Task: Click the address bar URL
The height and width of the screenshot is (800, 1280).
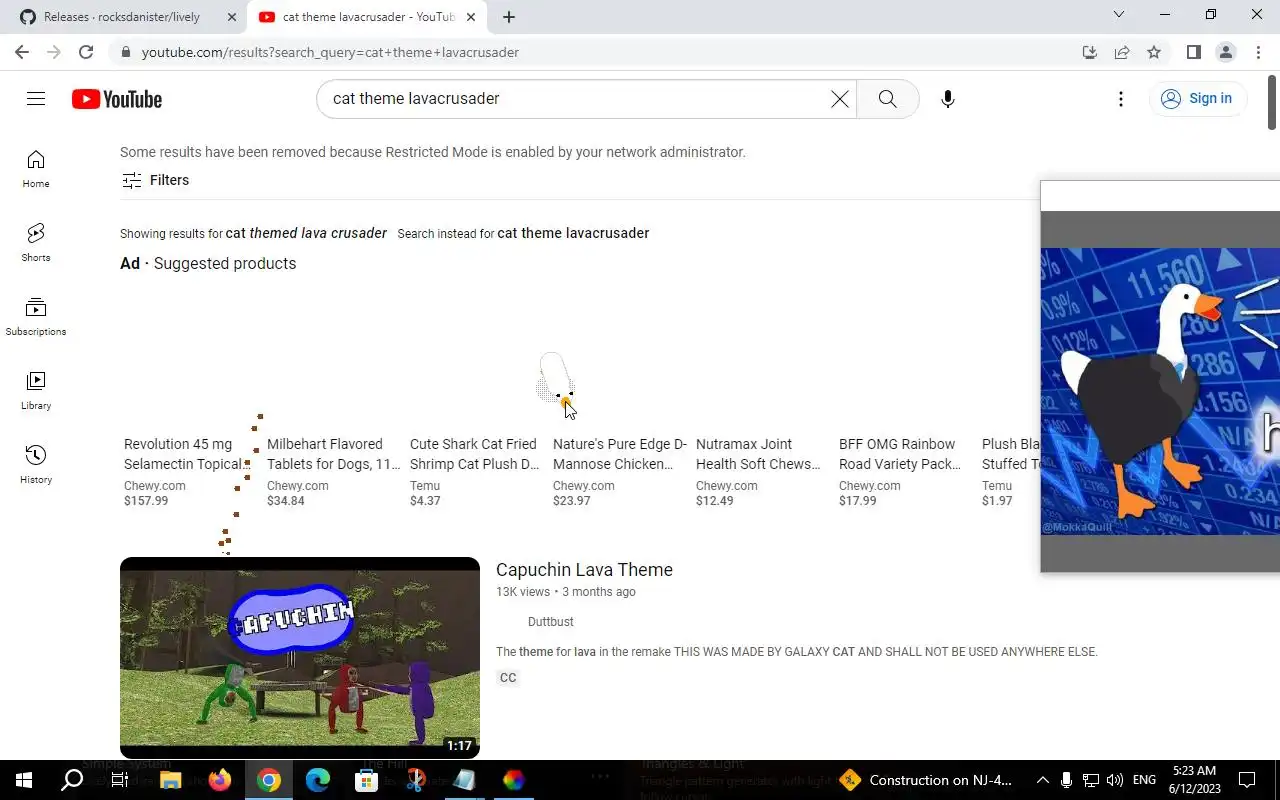Action: coord(330,52)
